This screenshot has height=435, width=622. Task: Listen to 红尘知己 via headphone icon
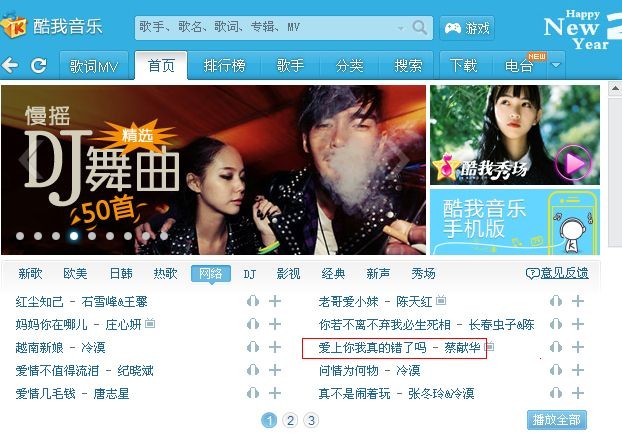pyautogui.click(x=253, y=301)
